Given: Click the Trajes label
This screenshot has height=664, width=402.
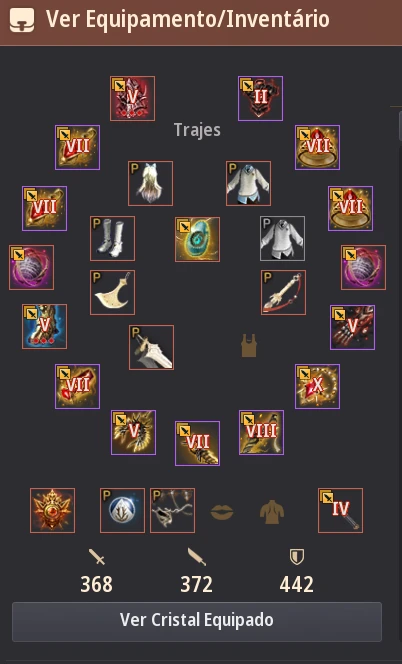Looking at the screenshot, I should pos(197,130).
